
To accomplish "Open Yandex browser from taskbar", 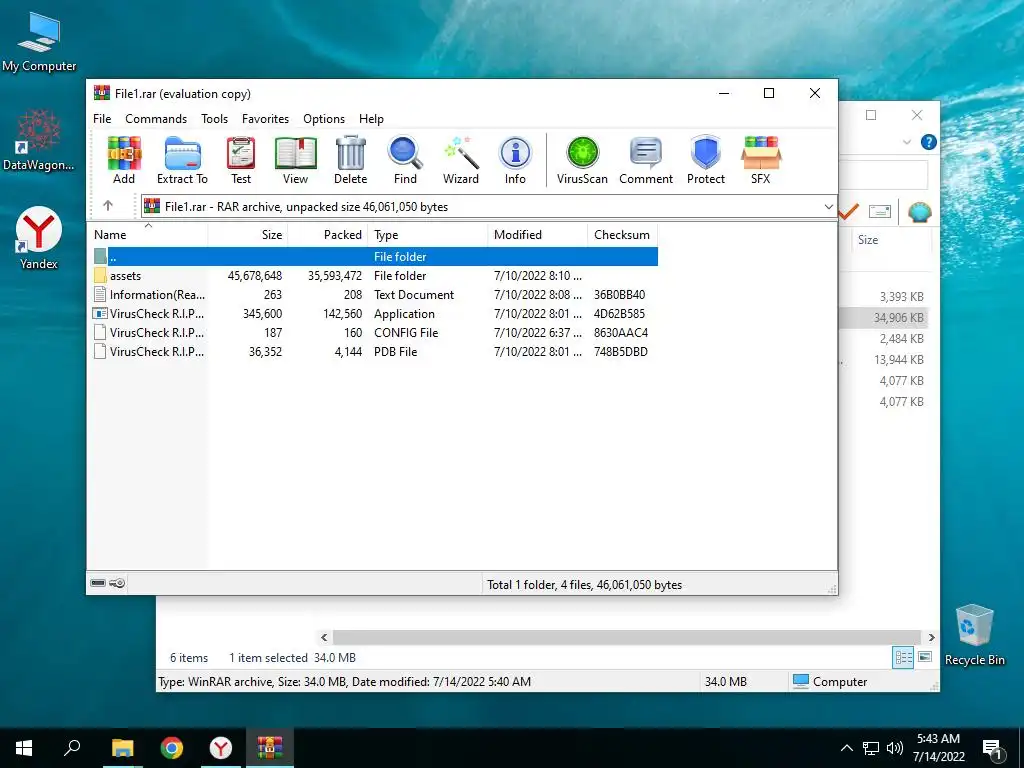I will tap(221, 748).
